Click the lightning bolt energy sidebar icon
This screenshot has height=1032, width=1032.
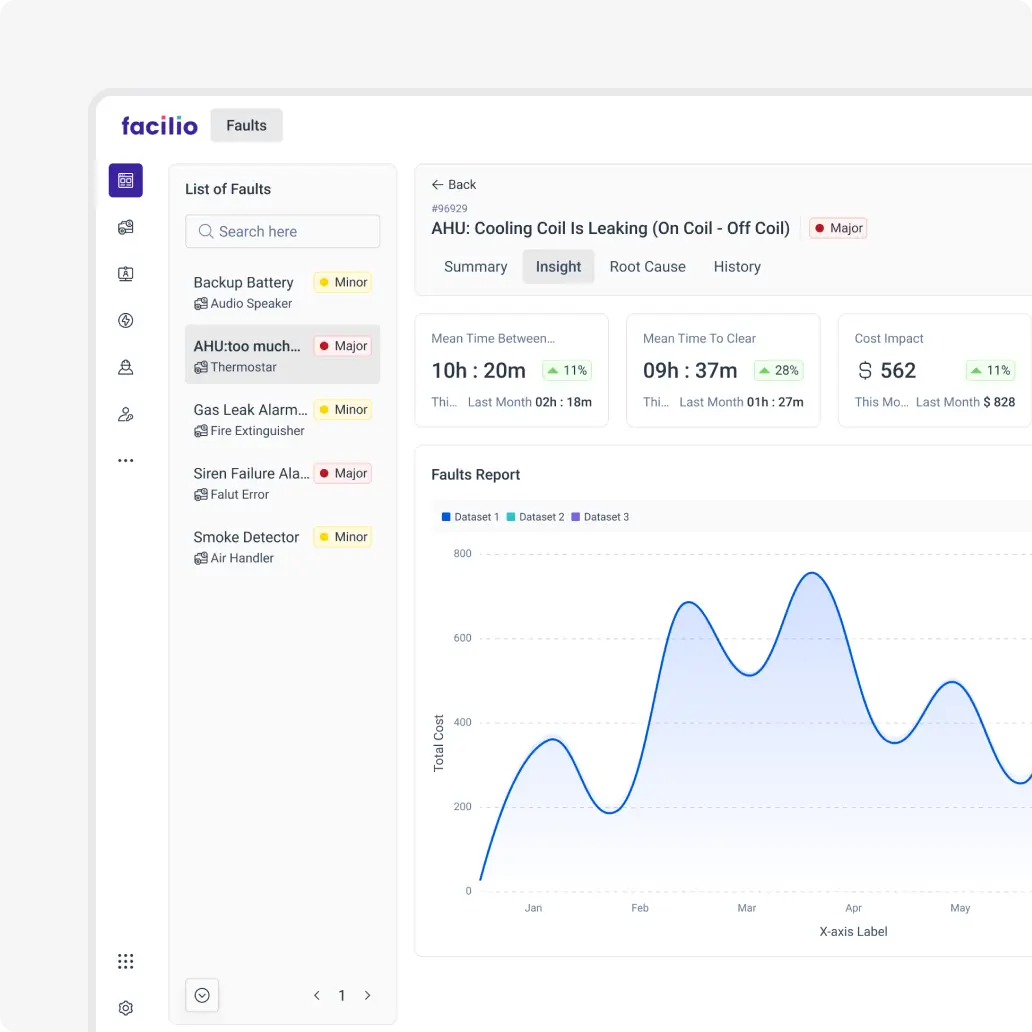pyautogui.click(x=126, y=321)
